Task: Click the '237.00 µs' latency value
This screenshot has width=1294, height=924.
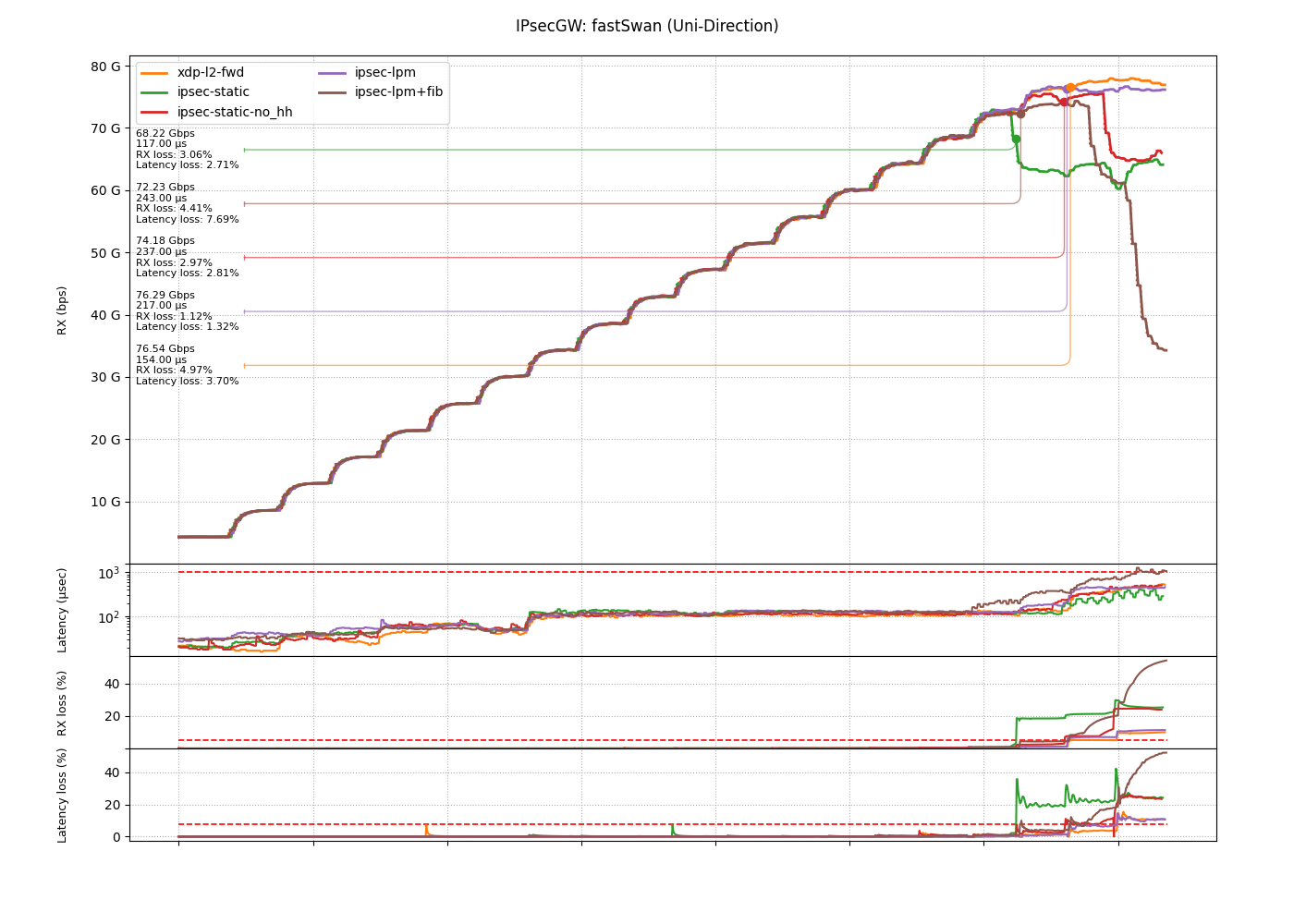Action: tap(162, 251)
